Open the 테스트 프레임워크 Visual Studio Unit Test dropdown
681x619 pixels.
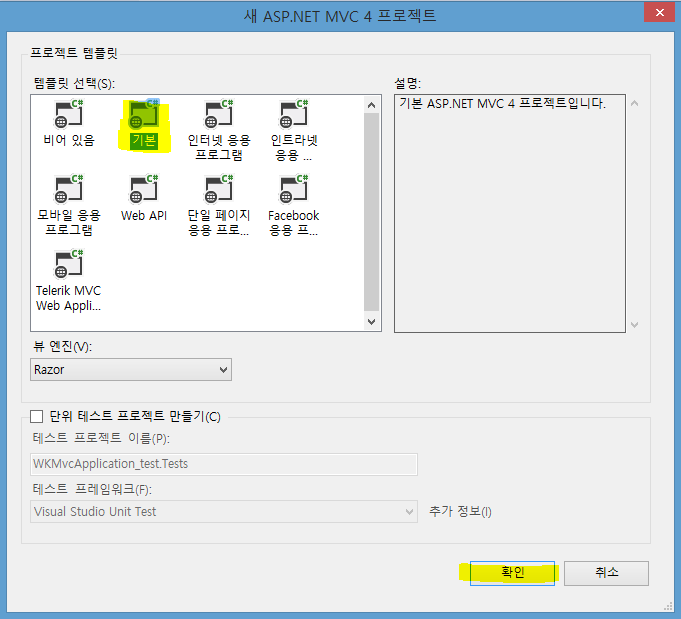click(224, 512)
